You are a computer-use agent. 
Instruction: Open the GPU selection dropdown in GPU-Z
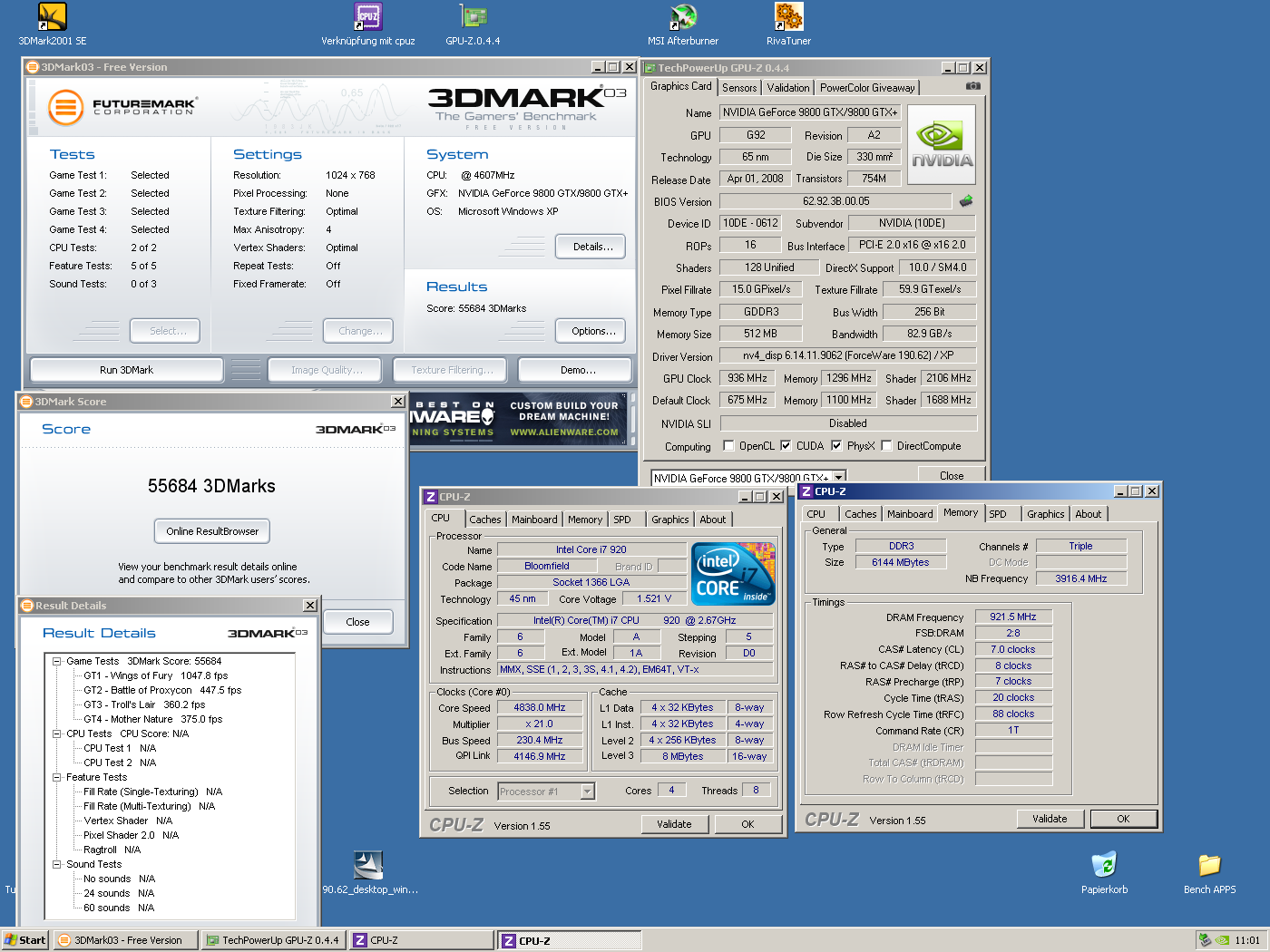839,477
